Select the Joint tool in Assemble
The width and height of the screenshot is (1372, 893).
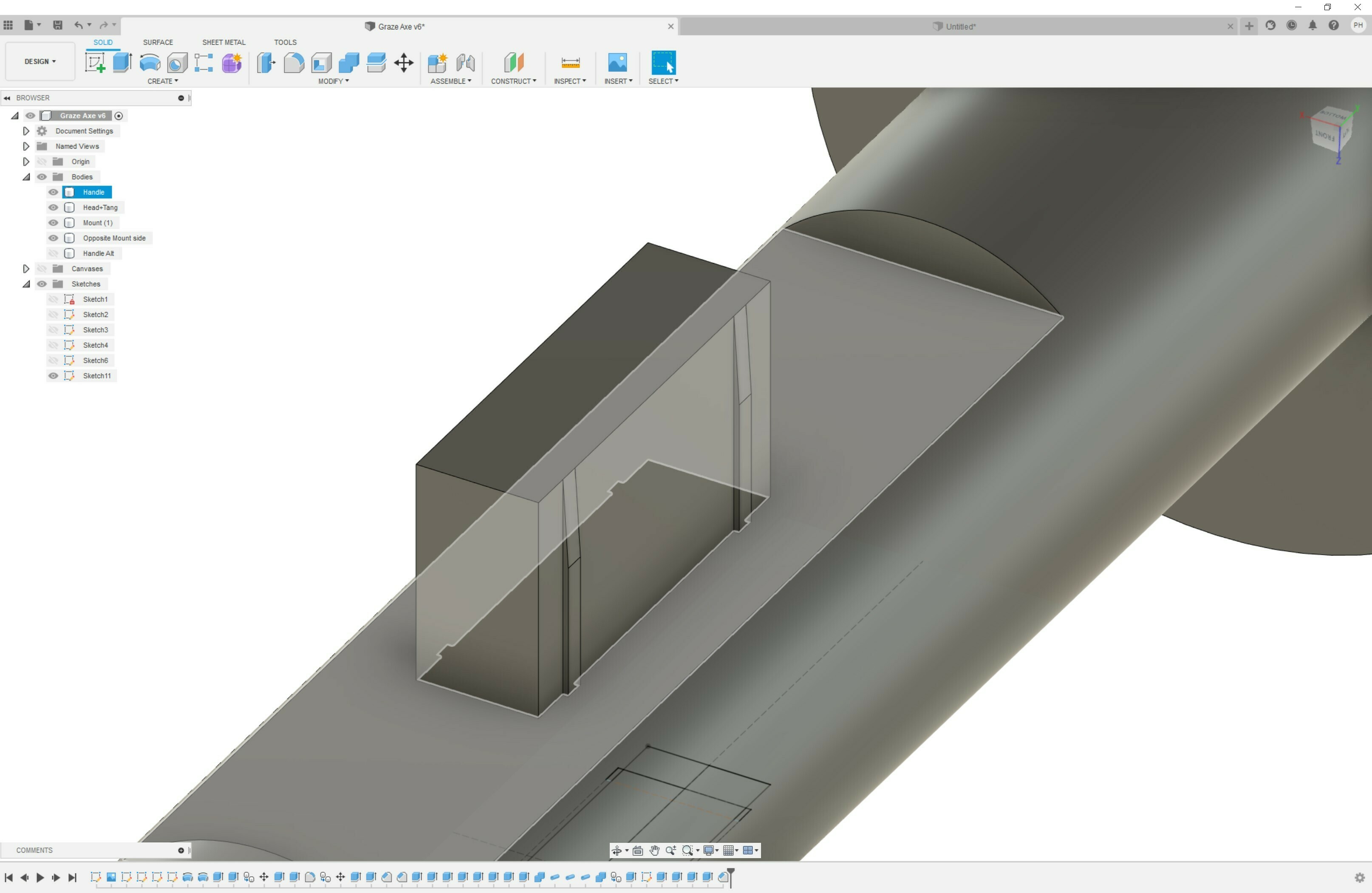(465, 62)
